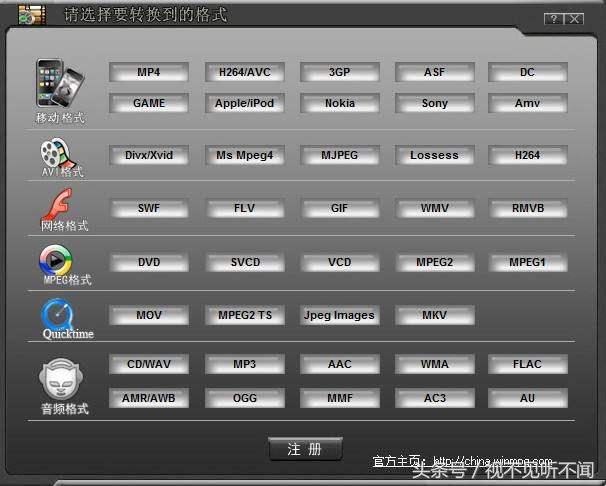
Task: Choose MP4 as the output format
Action: tap(149, 73)
